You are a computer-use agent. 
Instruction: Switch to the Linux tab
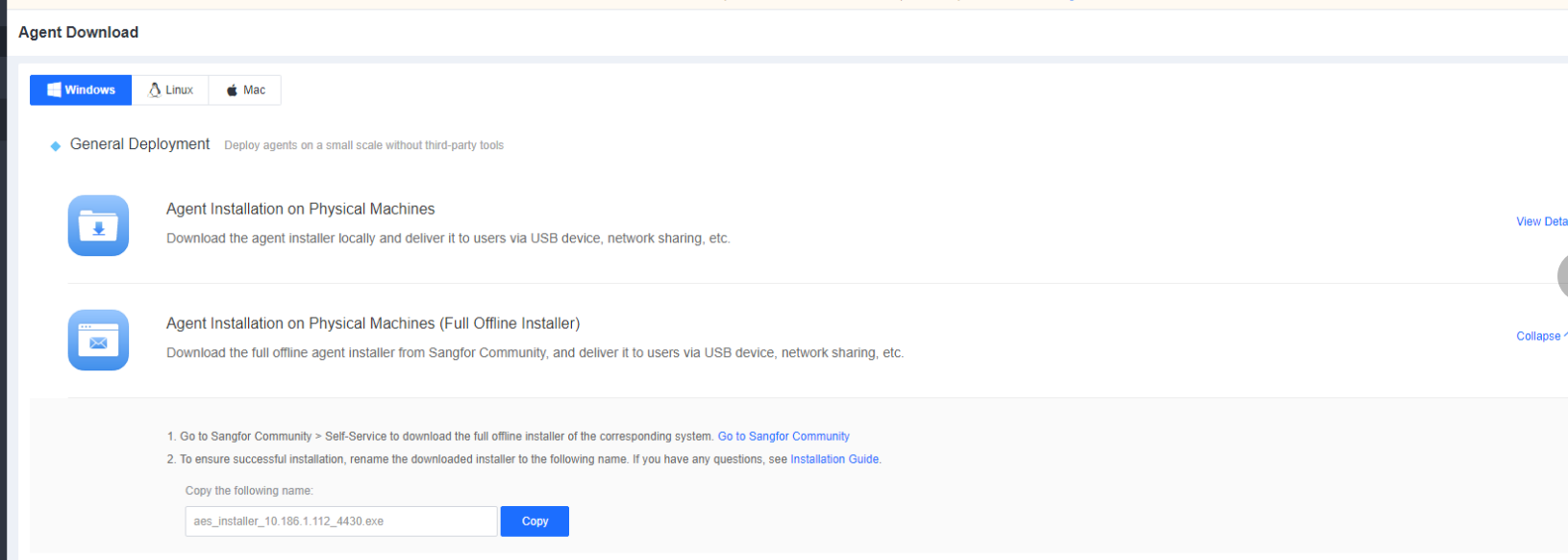click(170, 89)
